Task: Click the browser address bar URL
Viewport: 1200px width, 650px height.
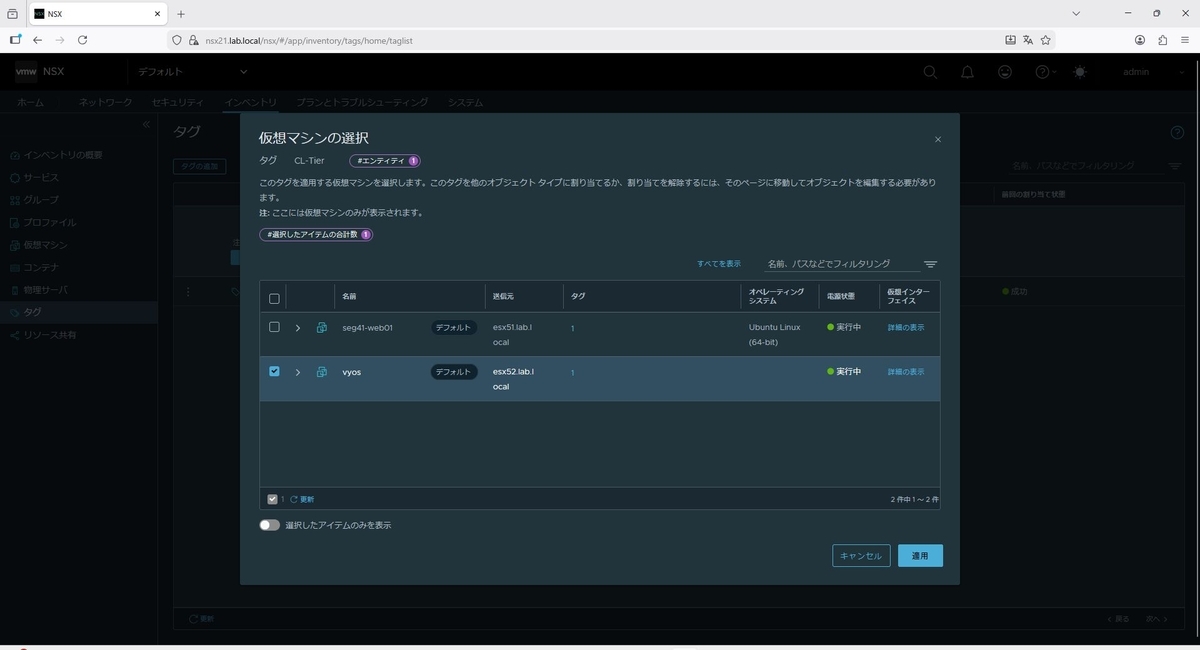Action: tap(310, 40)
